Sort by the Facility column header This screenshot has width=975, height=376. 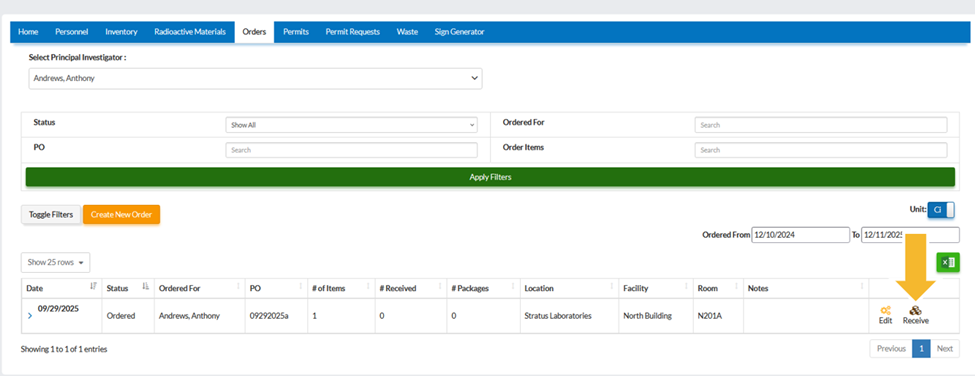pos(655,288)
